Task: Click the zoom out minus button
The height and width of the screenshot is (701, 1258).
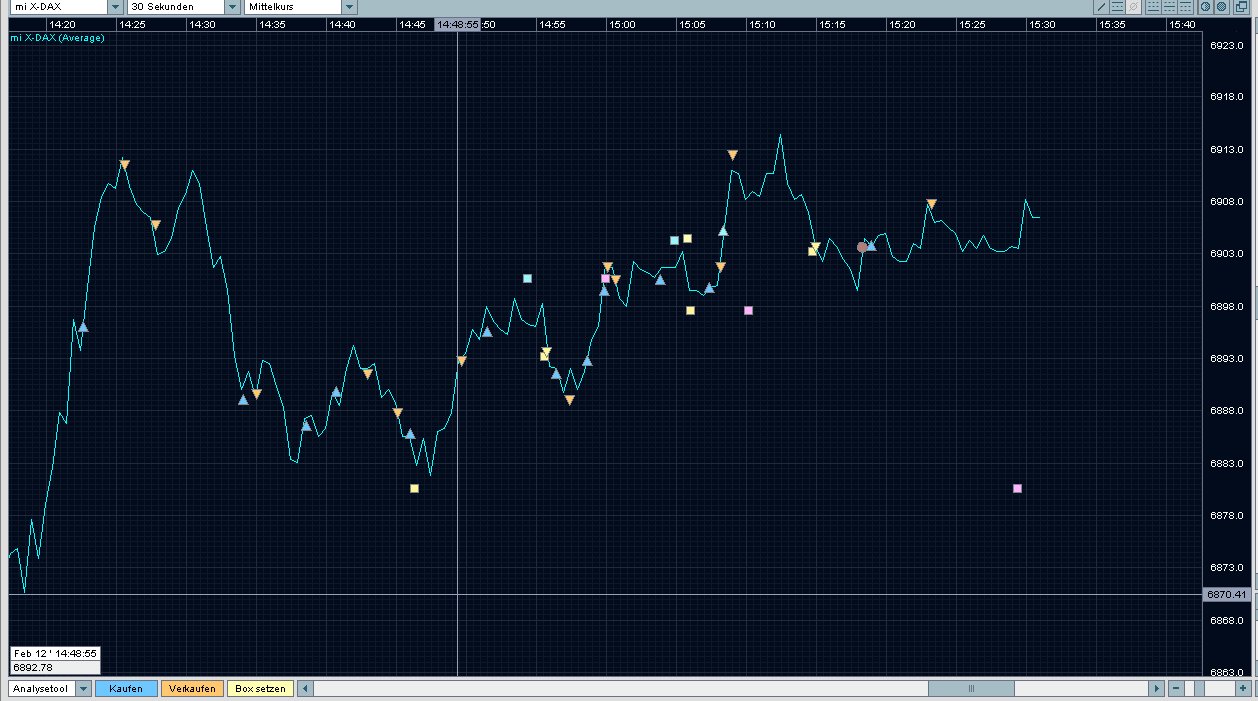Action: 1176,689
